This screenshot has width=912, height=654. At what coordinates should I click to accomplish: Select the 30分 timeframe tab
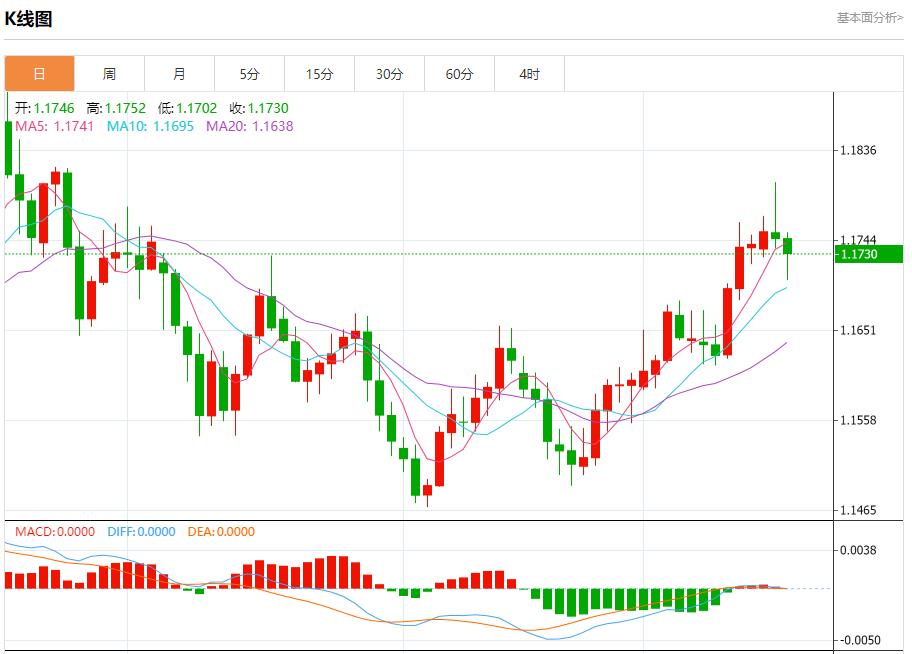point(389,74)
